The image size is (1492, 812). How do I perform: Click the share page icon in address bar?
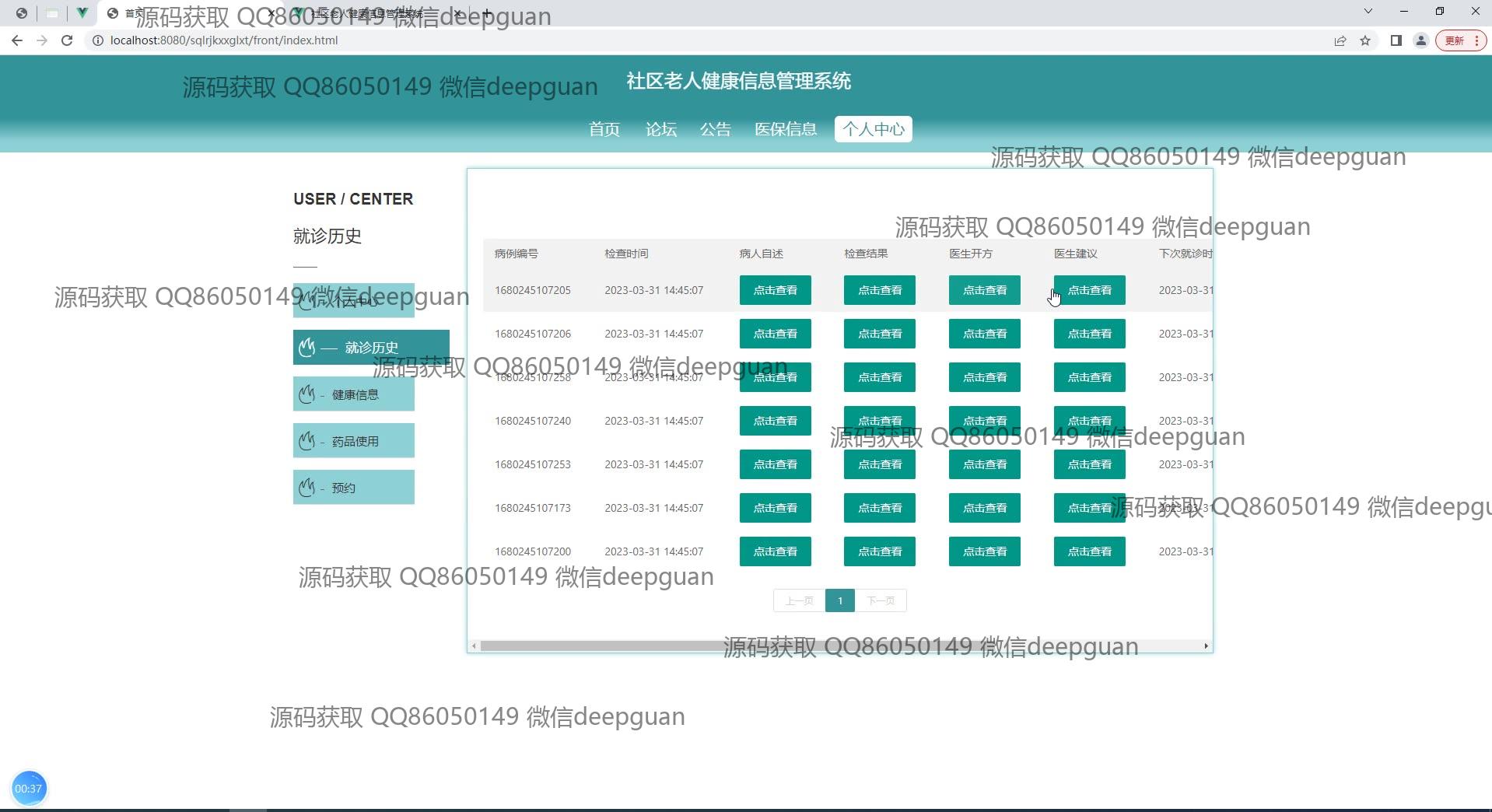1340,40
